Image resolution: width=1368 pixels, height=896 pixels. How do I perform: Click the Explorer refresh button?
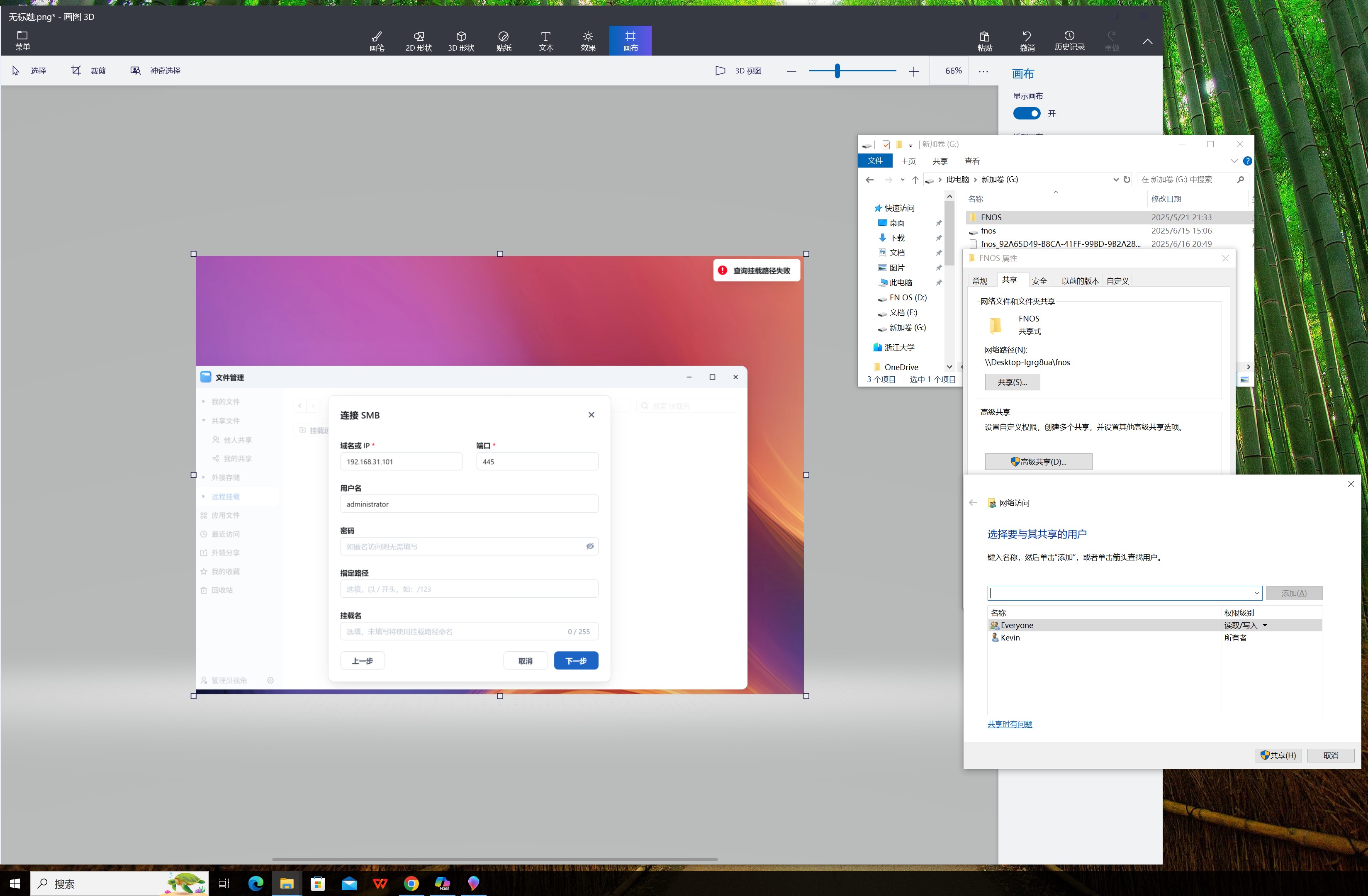click(x=1127, y=179)
